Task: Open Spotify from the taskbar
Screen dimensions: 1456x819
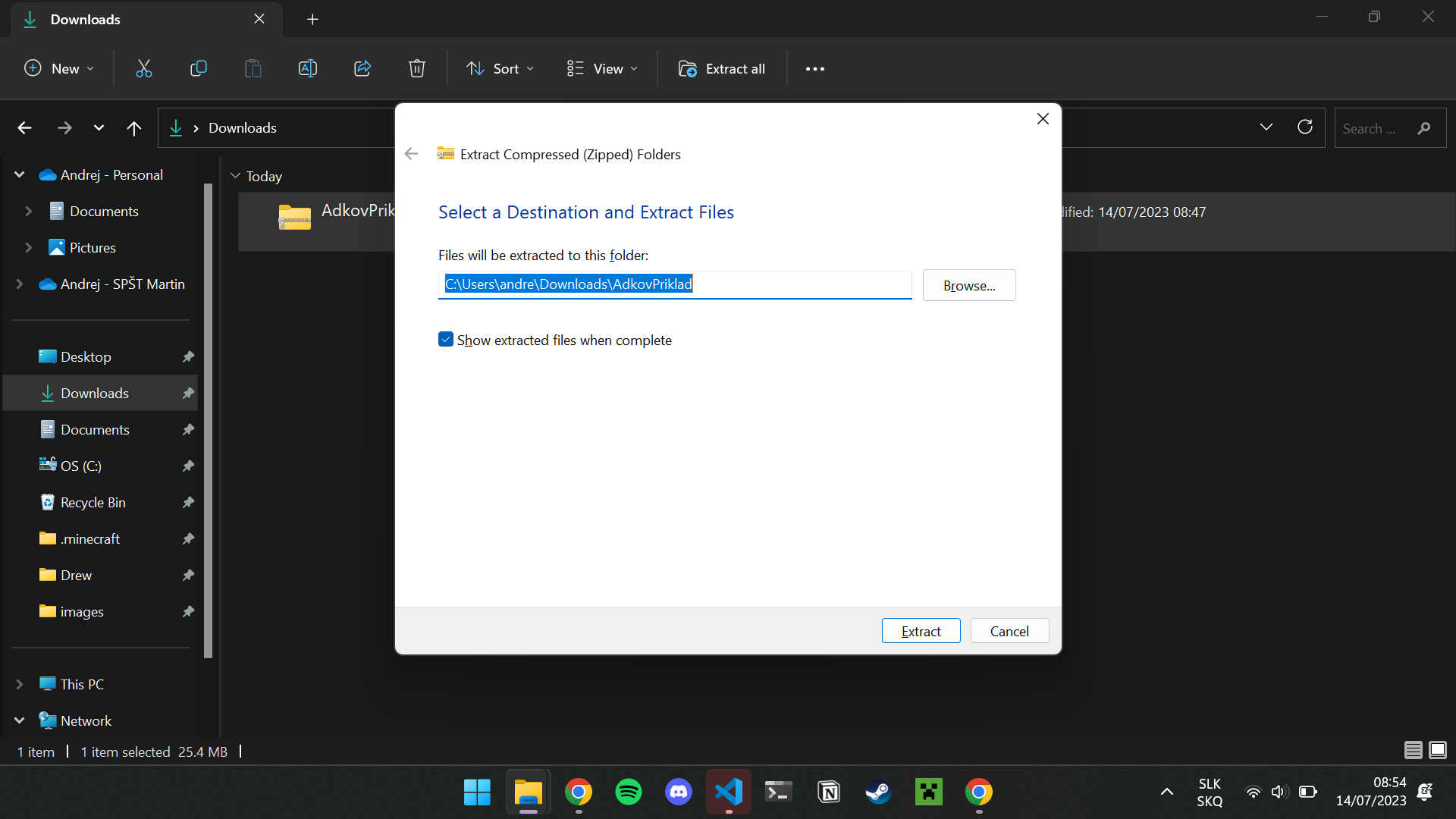Action: click(x=628, y=792)
